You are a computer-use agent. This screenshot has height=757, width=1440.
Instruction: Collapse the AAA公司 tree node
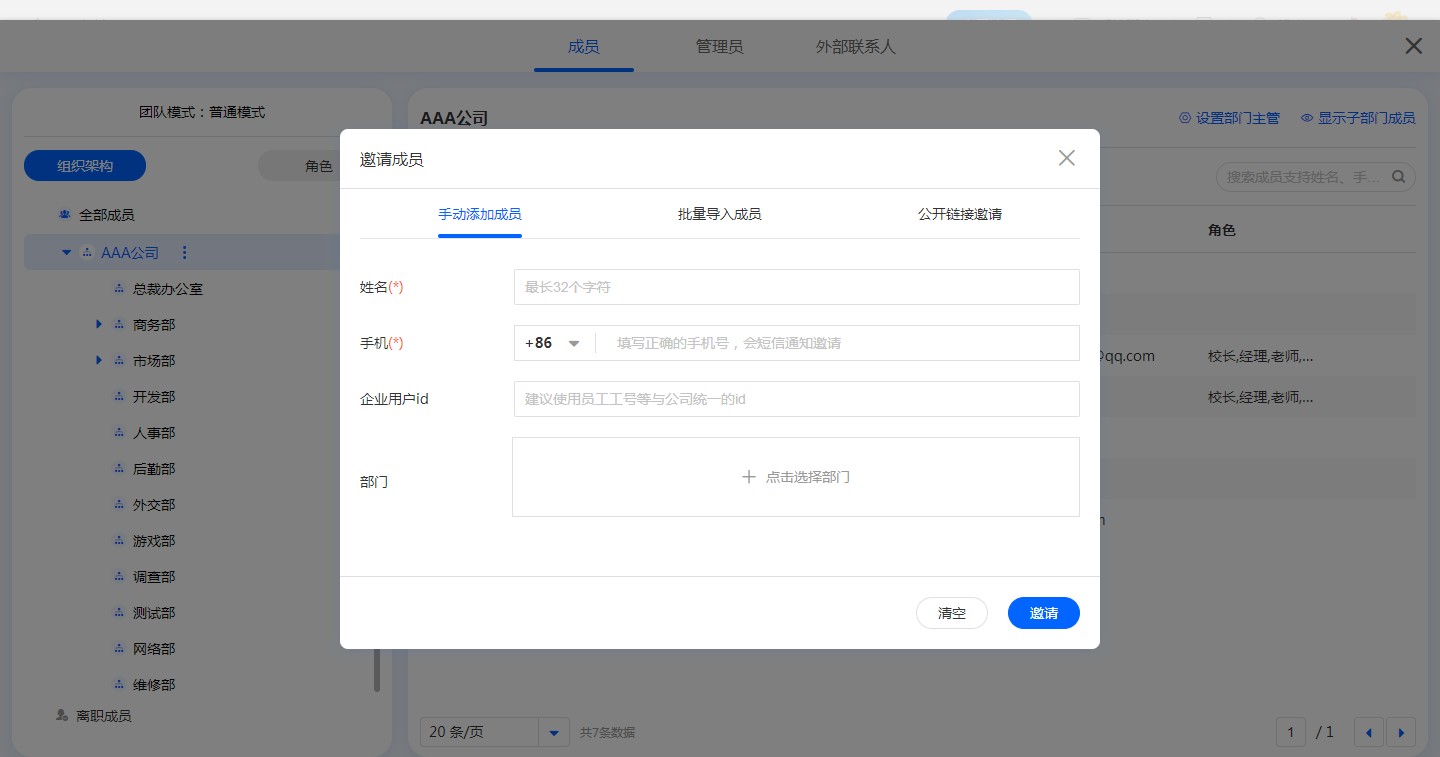click(67, 253)
